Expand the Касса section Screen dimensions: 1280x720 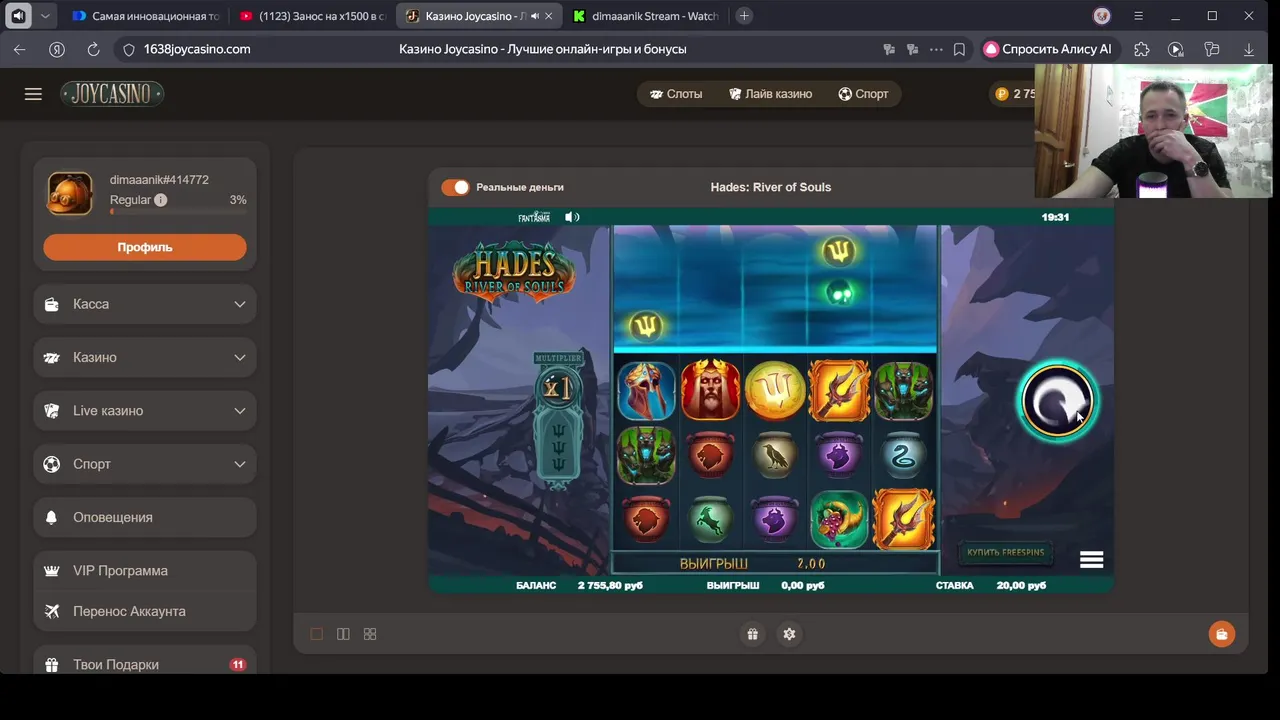click(145, 304)
